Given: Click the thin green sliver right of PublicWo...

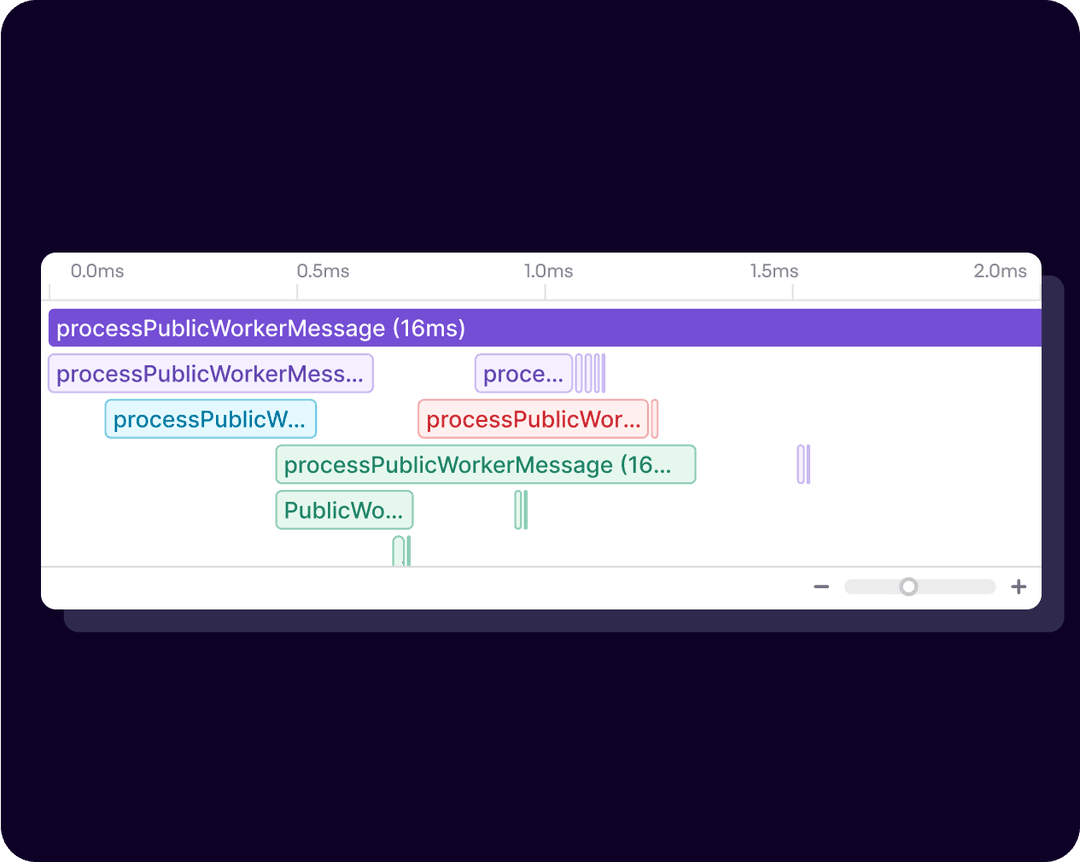Looking at the screenshot, I should coord(520,510).
